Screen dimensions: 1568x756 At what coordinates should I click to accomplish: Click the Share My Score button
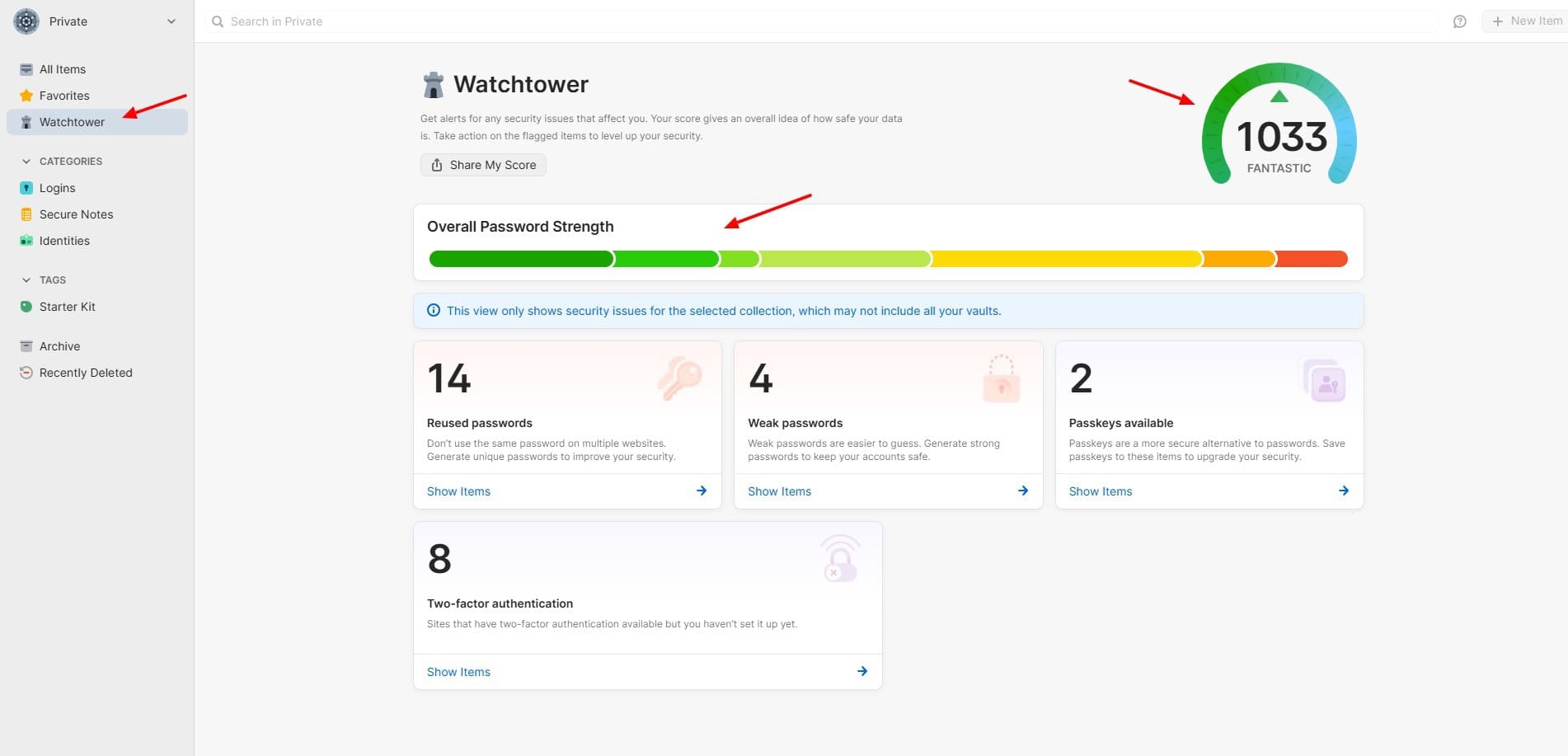(x=483, y=165)
